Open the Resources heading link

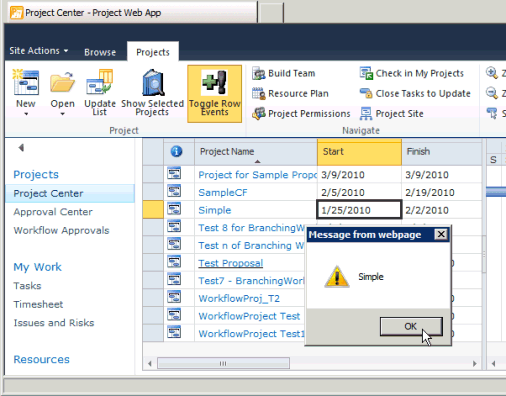(x=41, y=359)
